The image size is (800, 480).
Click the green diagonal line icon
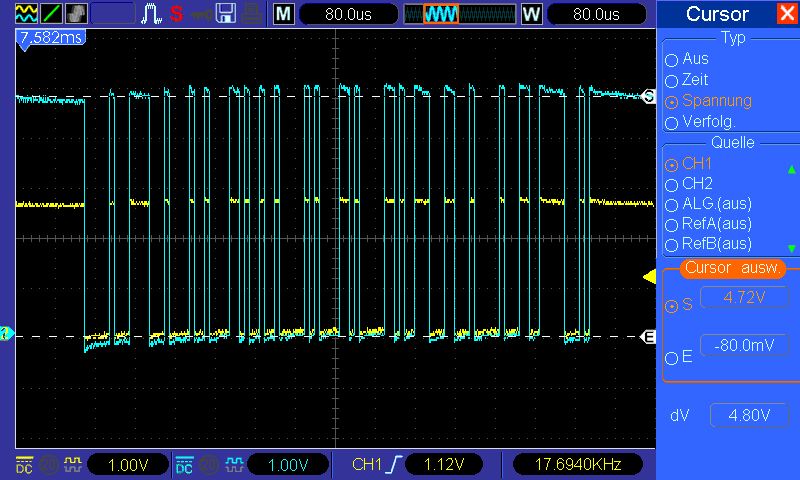coord(50,14)
